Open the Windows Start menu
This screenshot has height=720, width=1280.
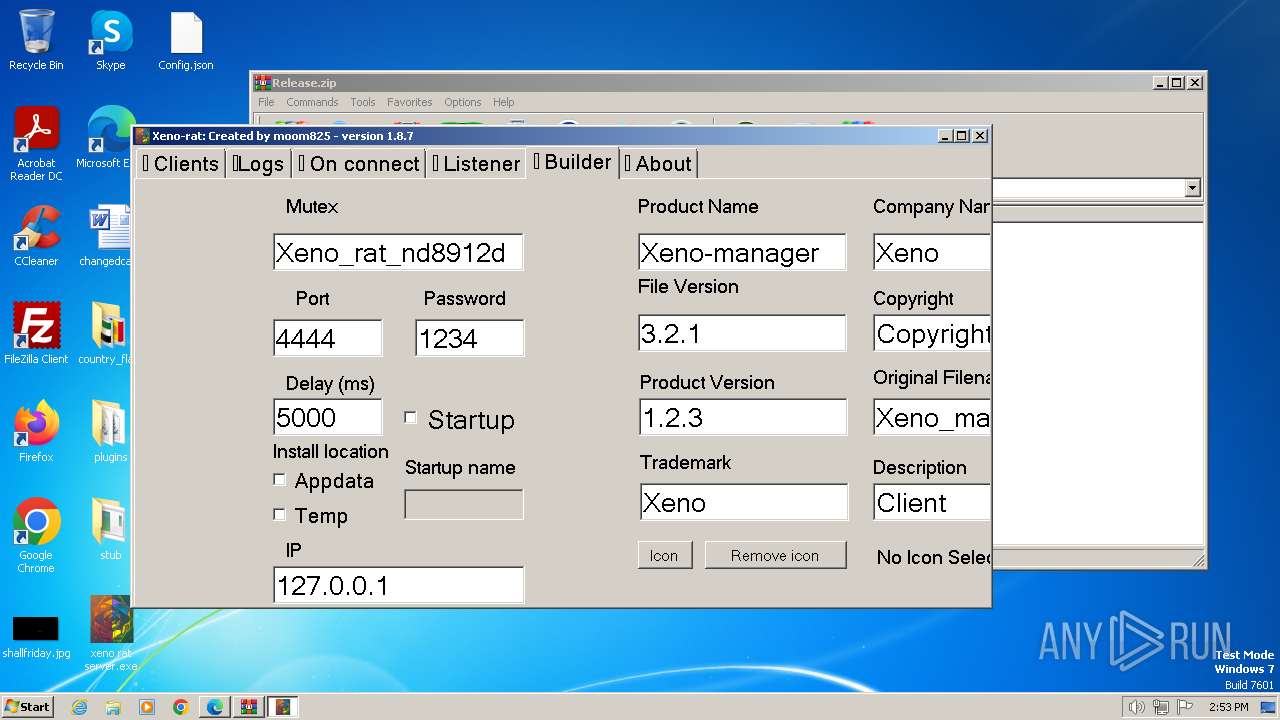[28, 707]
